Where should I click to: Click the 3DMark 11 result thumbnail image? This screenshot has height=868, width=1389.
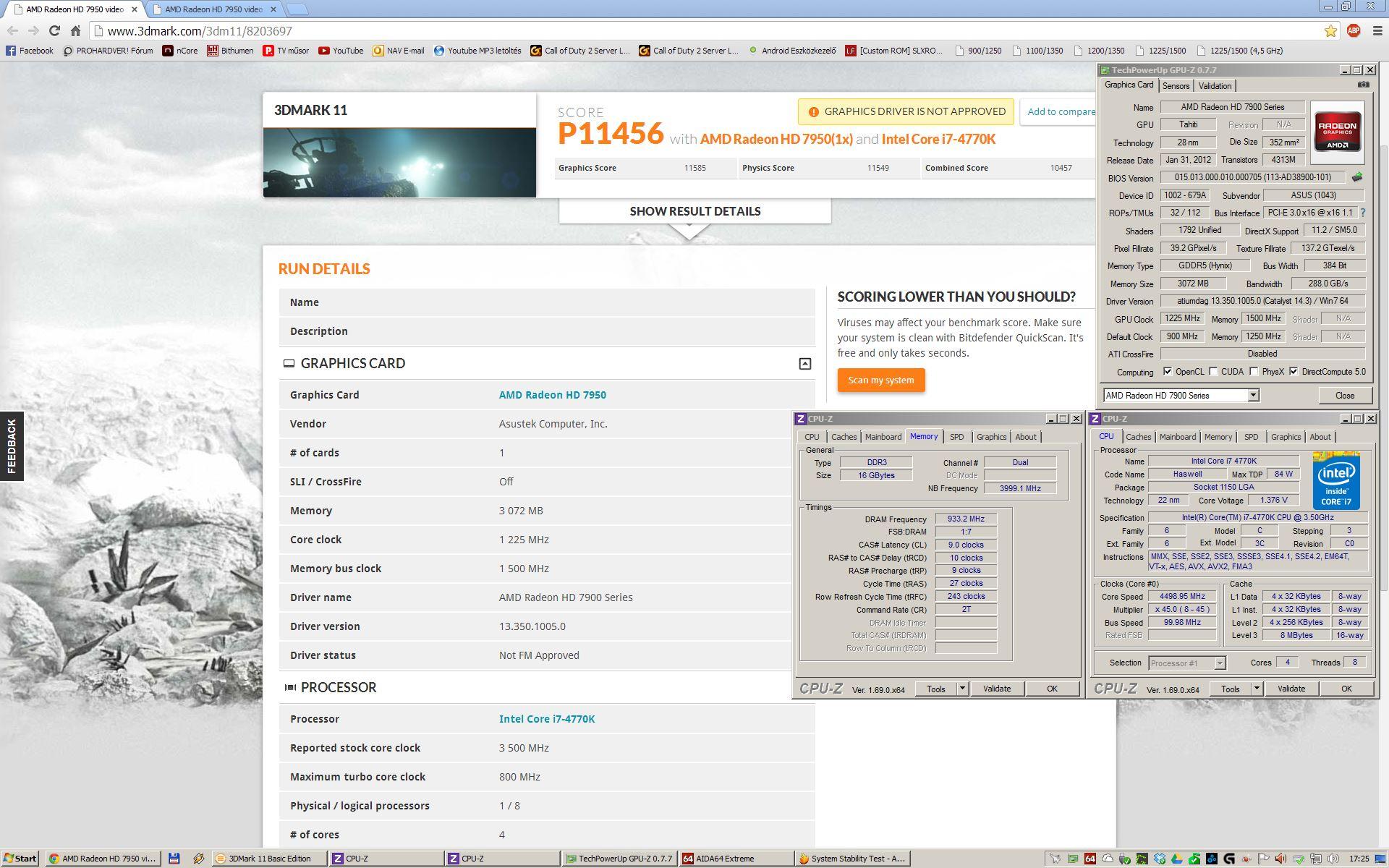pos(399,162)
